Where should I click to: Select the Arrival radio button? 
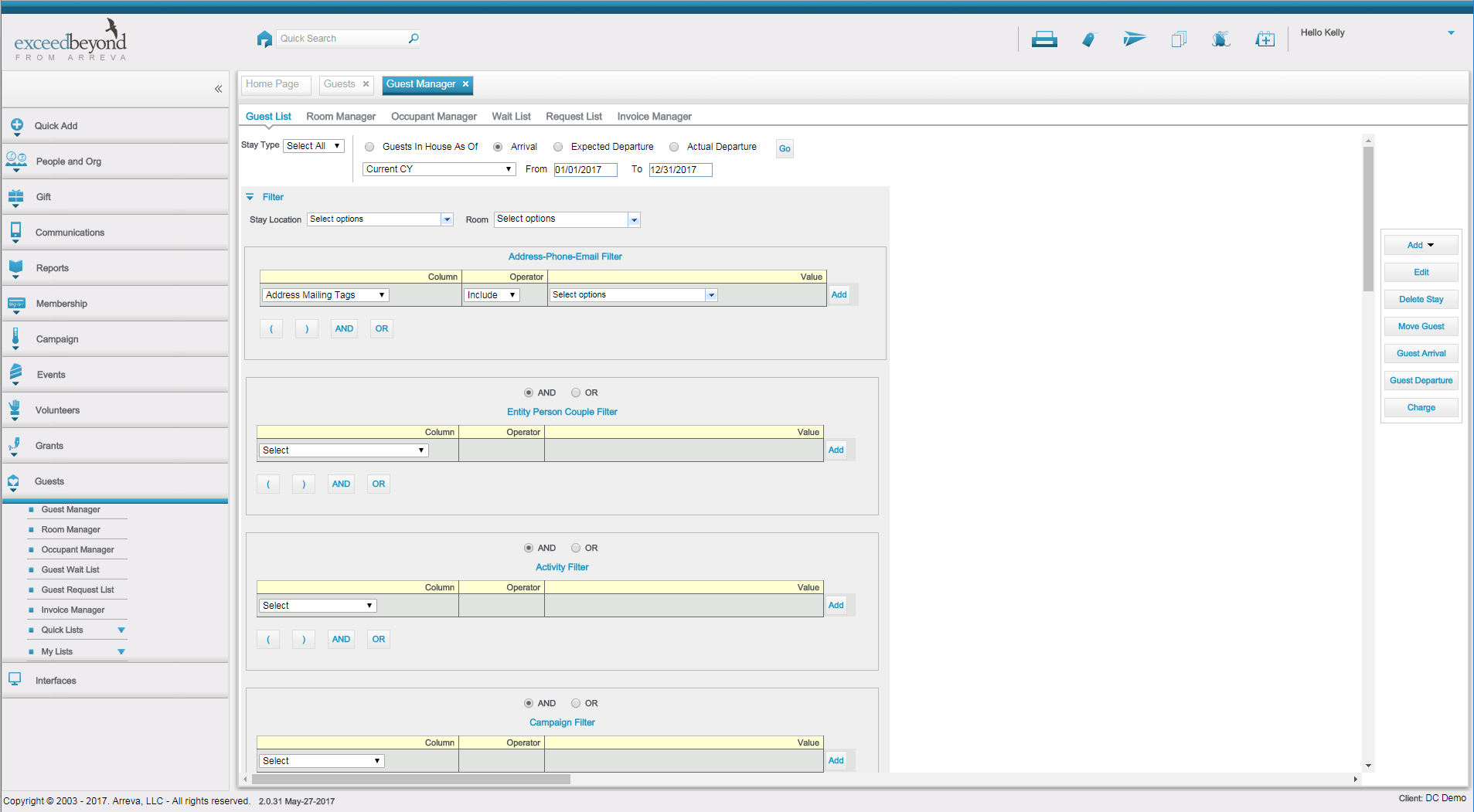[x=498, y=147]
